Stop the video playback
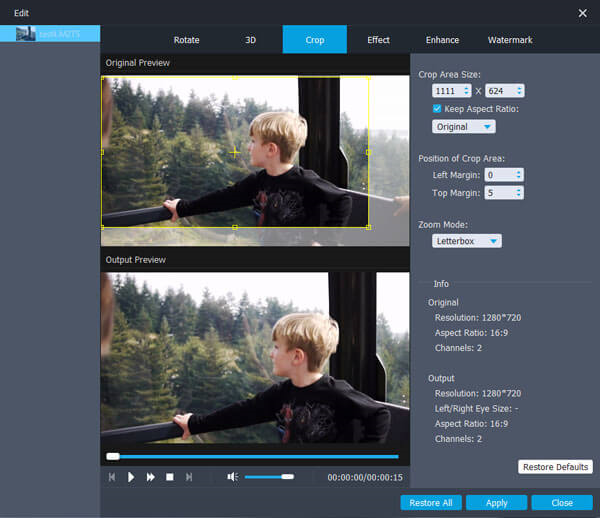This screenshot has height=518, width=600. pos(170,477)
